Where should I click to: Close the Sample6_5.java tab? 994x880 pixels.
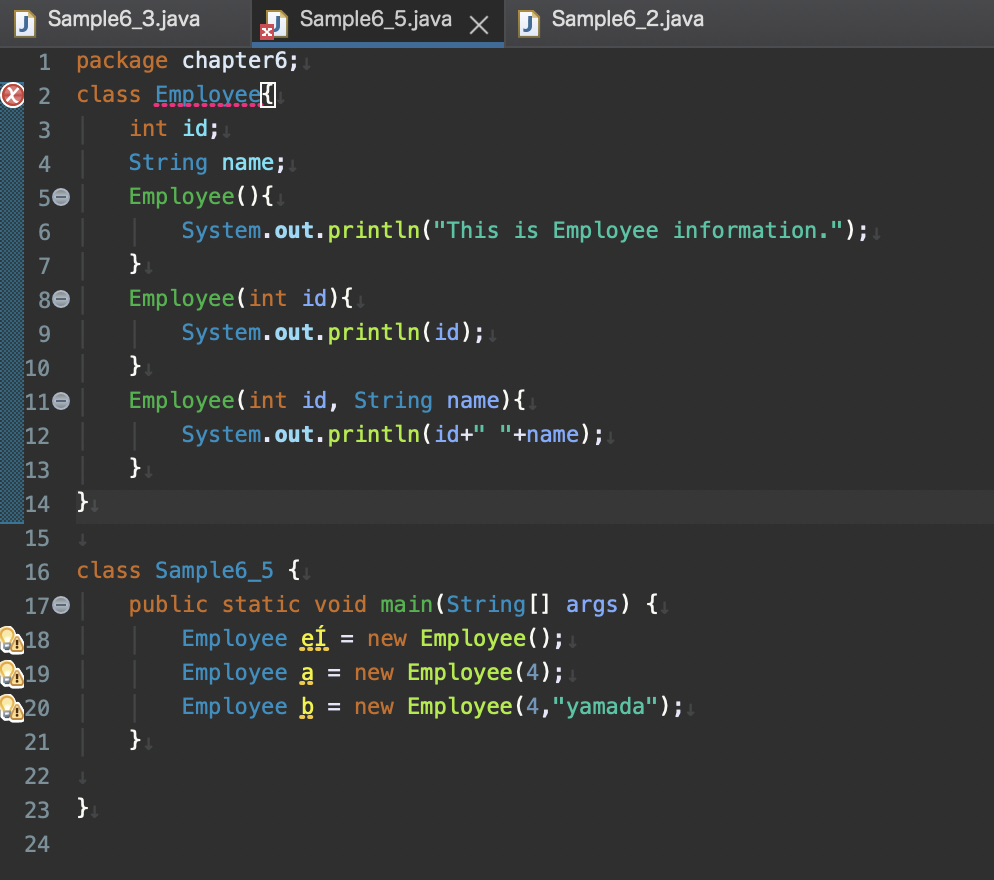[479, 26]
